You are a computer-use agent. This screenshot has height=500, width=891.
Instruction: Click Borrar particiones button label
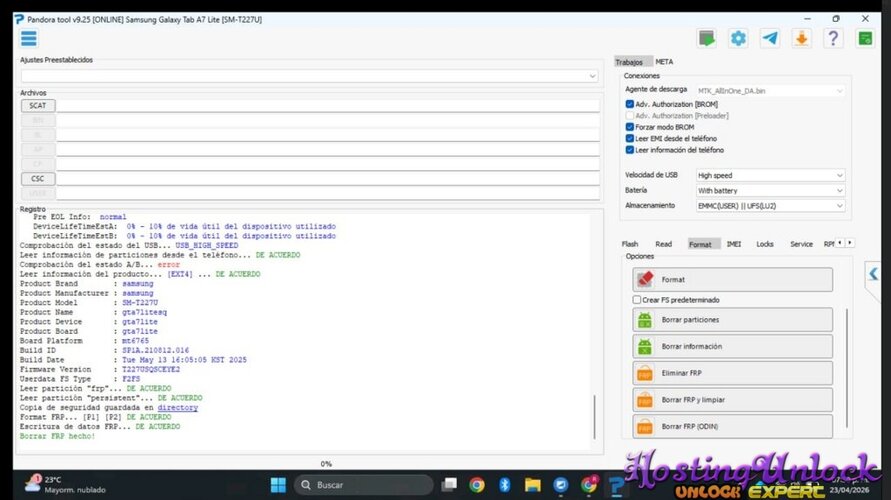pyautogui.click(x=690, y=320)
